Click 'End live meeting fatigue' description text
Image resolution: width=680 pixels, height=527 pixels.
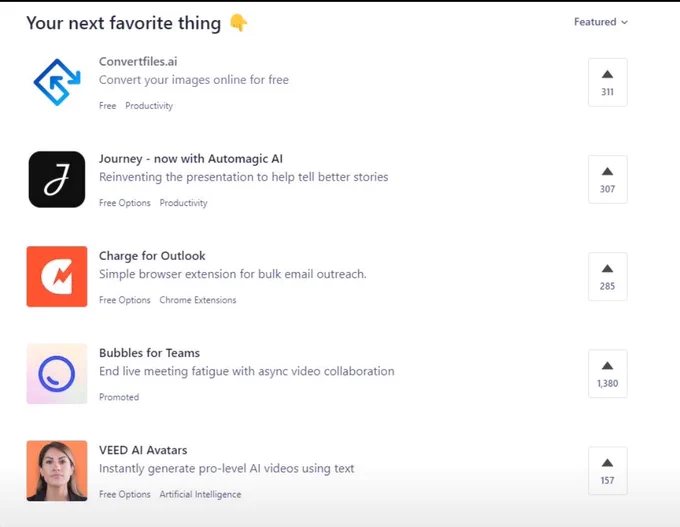(247, 372)
